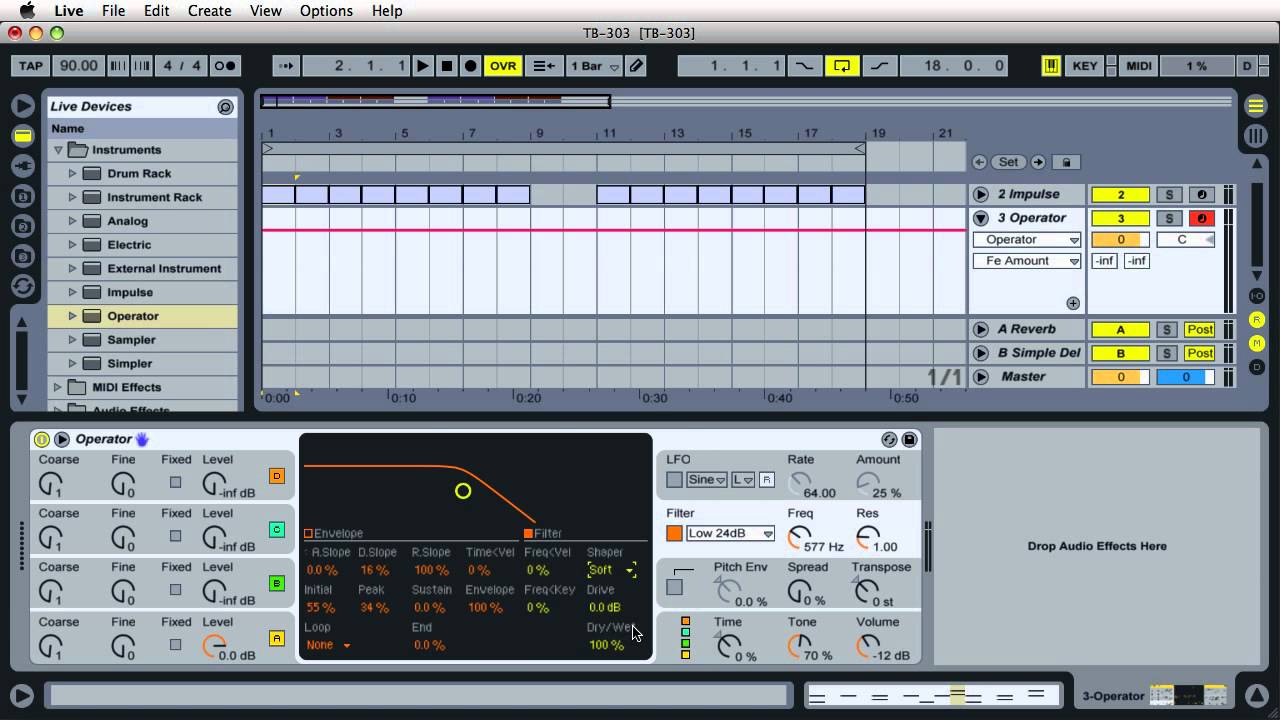Open the Apple system menu
1280x720 pixels.
click(27, 11)
